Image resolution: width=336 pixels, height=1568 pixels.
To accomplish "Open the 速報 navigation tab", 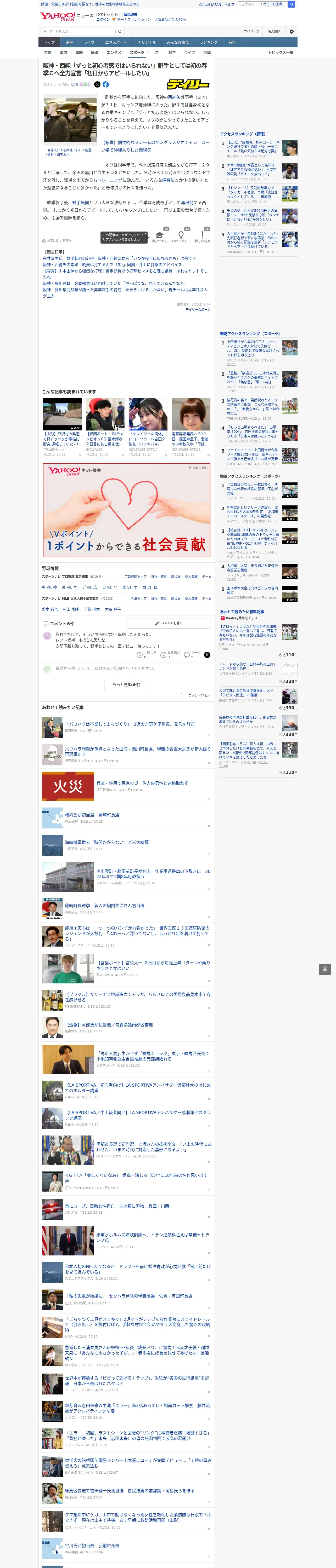I will click(x=69, y=43).
